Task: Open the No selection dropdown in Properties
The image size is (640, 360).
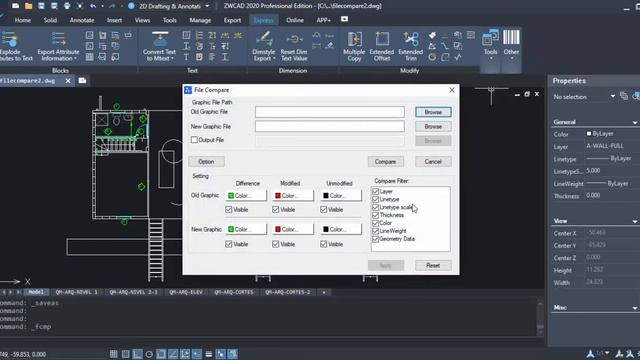Action: pos(613,96)
